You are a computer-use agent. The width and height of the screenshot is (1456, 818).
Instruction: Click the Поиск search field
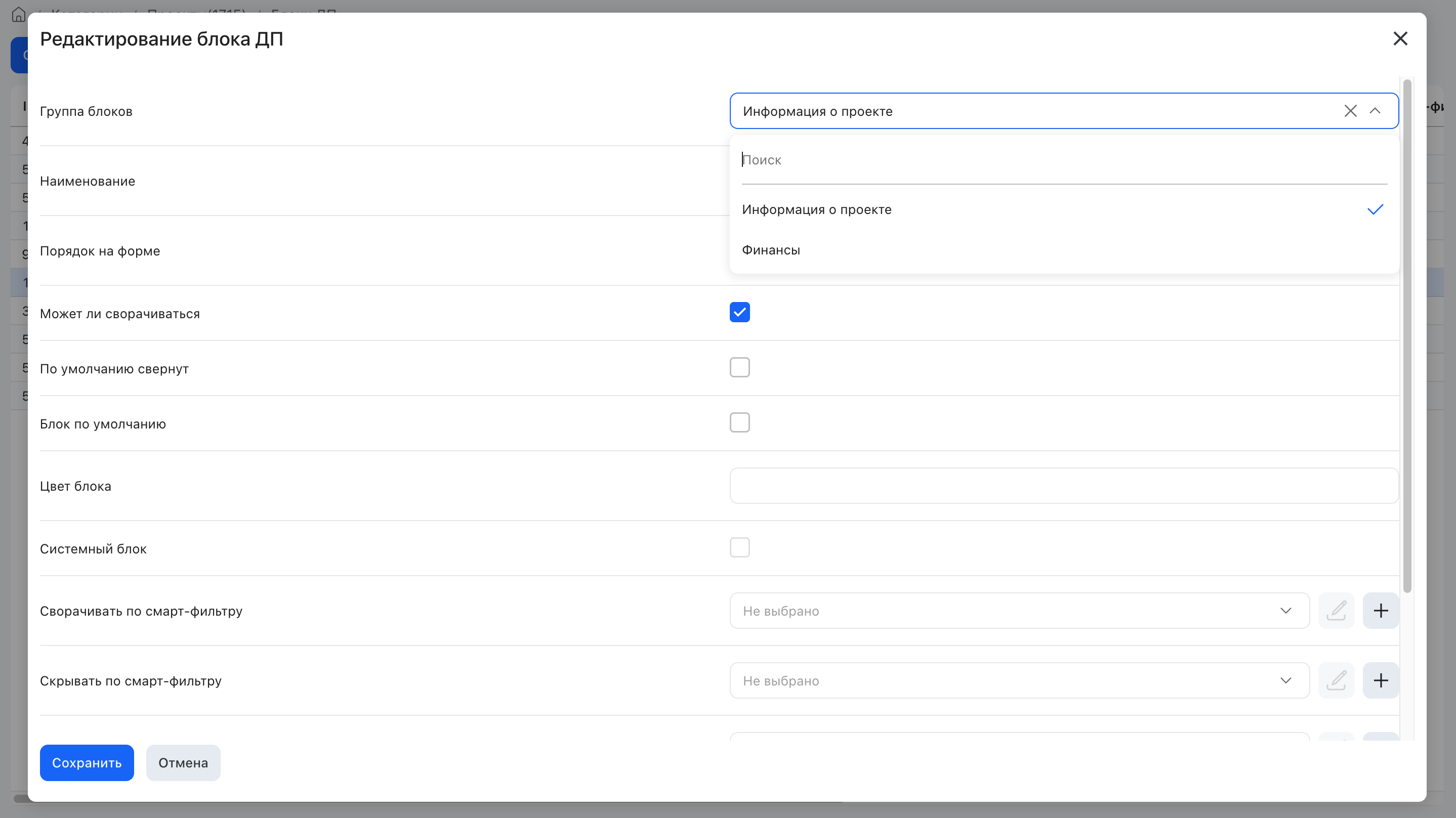1064,160
